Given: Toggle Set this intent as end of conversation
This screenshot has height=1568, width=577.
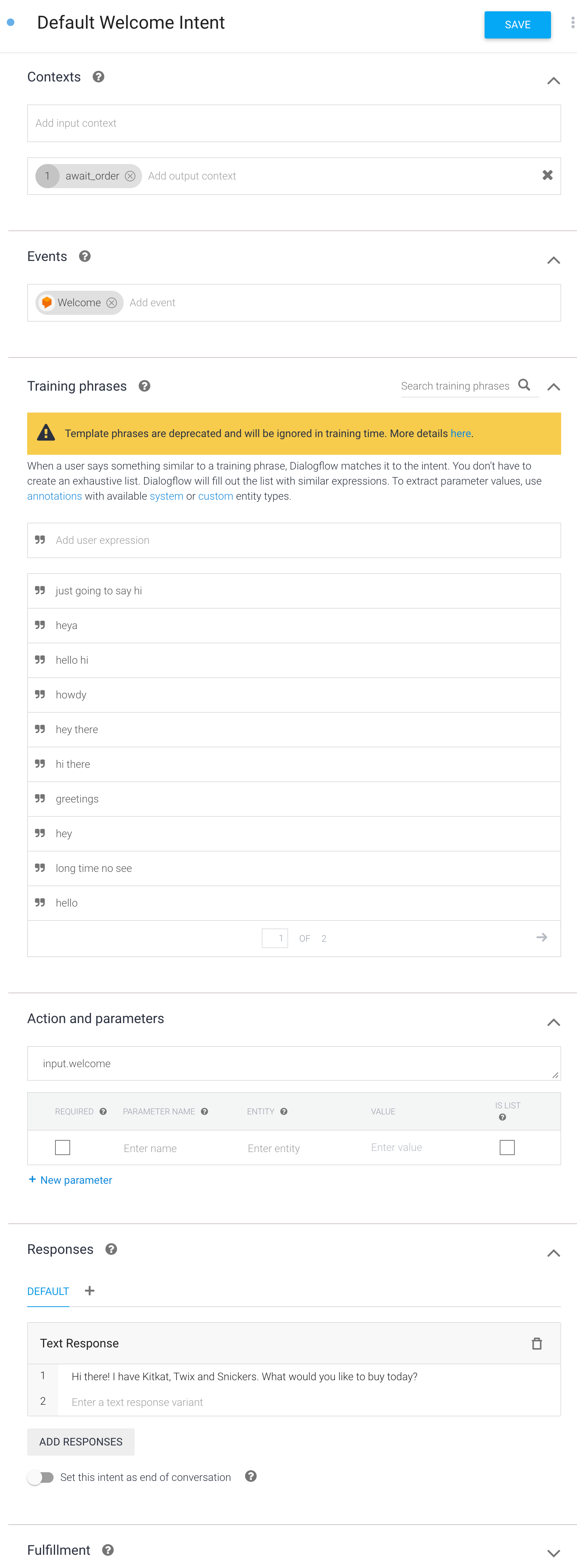Looking at the screenshot, I should coord(41,1477).
